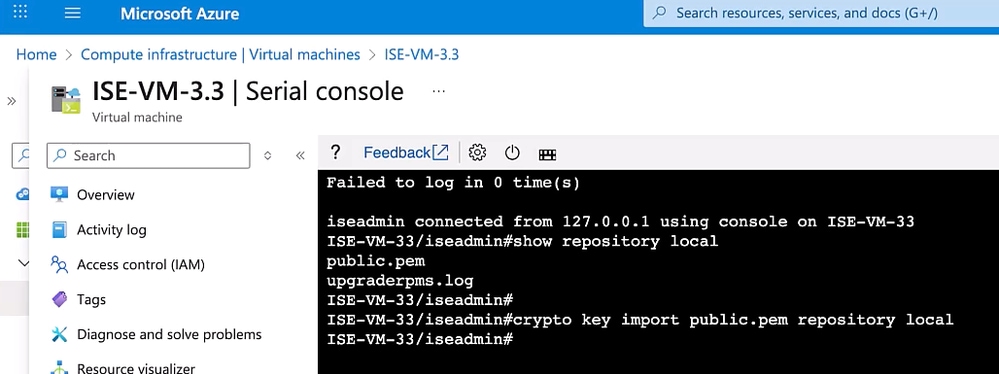The width and height of the screenshot is (999, 374).
Task: Open the keyboard shortcuts icon in console toolbar
Action: coord(548,154)
